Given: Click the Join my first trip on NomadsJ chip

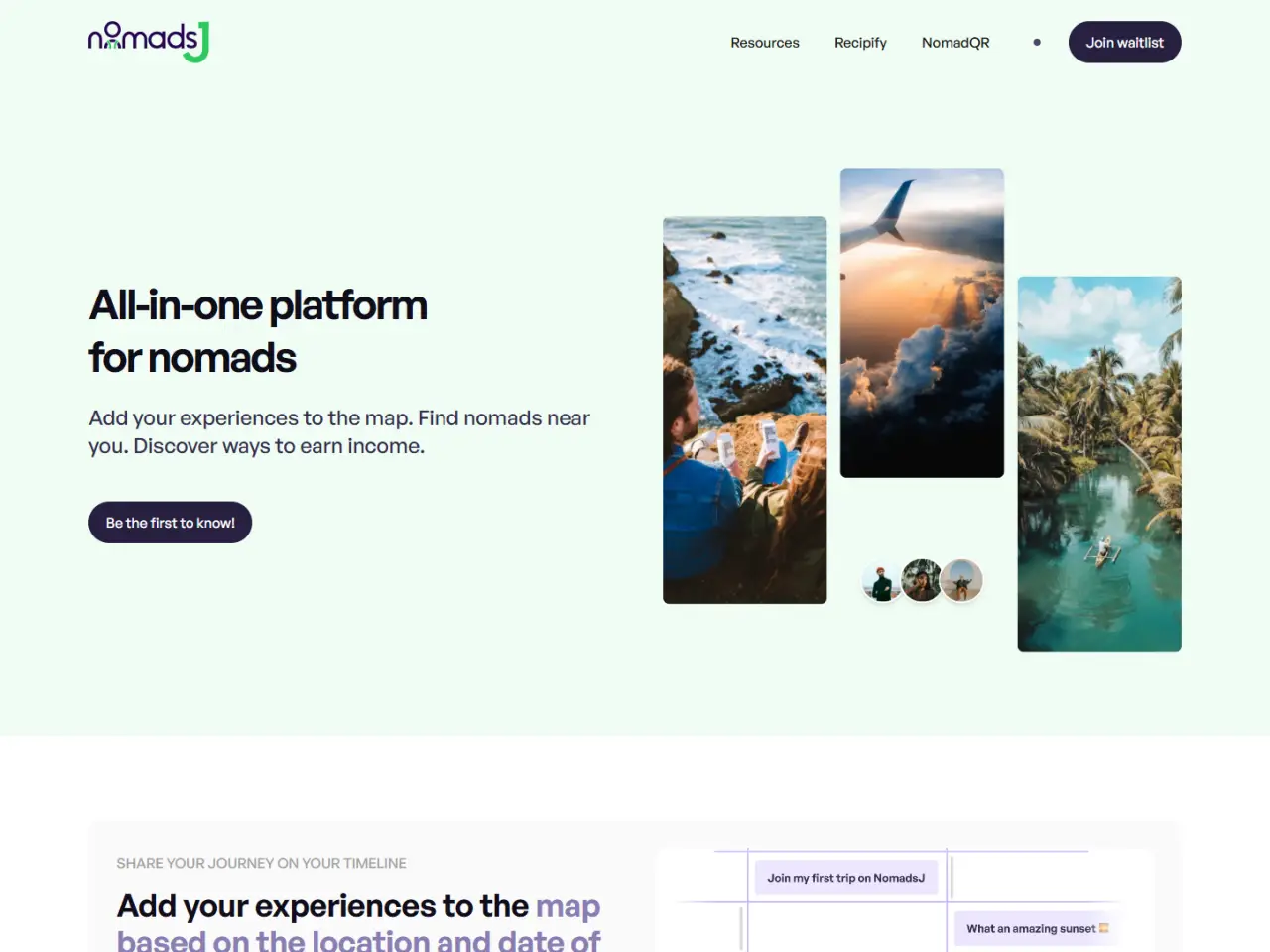Looking at the screenshot, I should pyautogui.click(x=845, y=878).
